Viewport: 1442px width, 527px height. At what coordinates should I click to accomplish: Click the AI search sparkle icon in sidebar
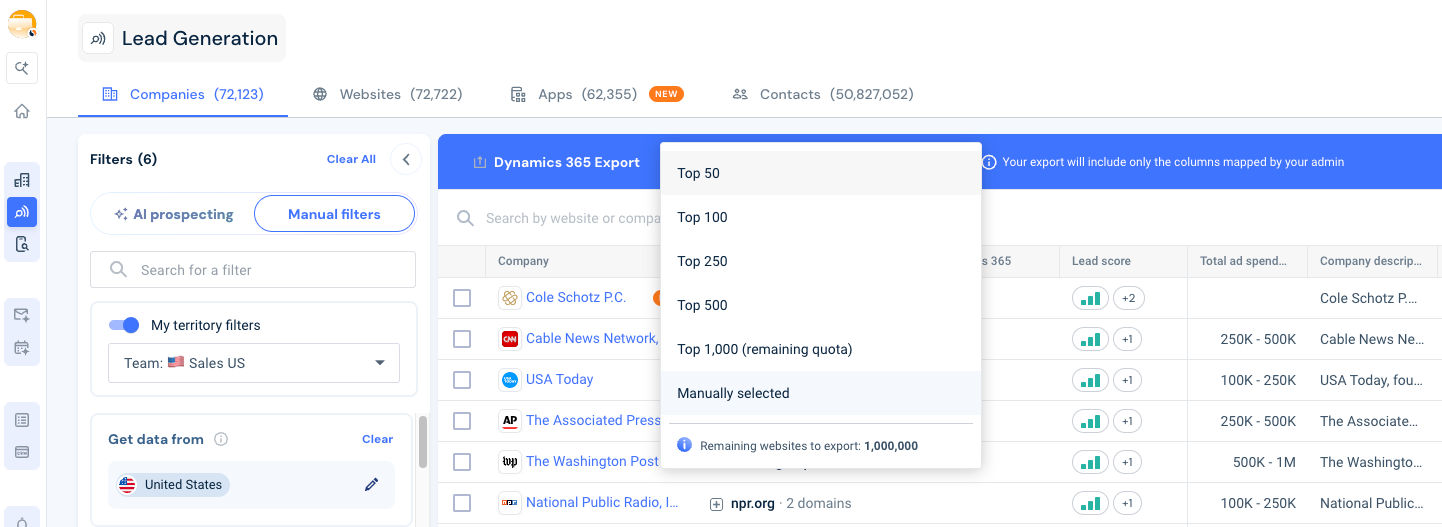click(x=22, y=68)
